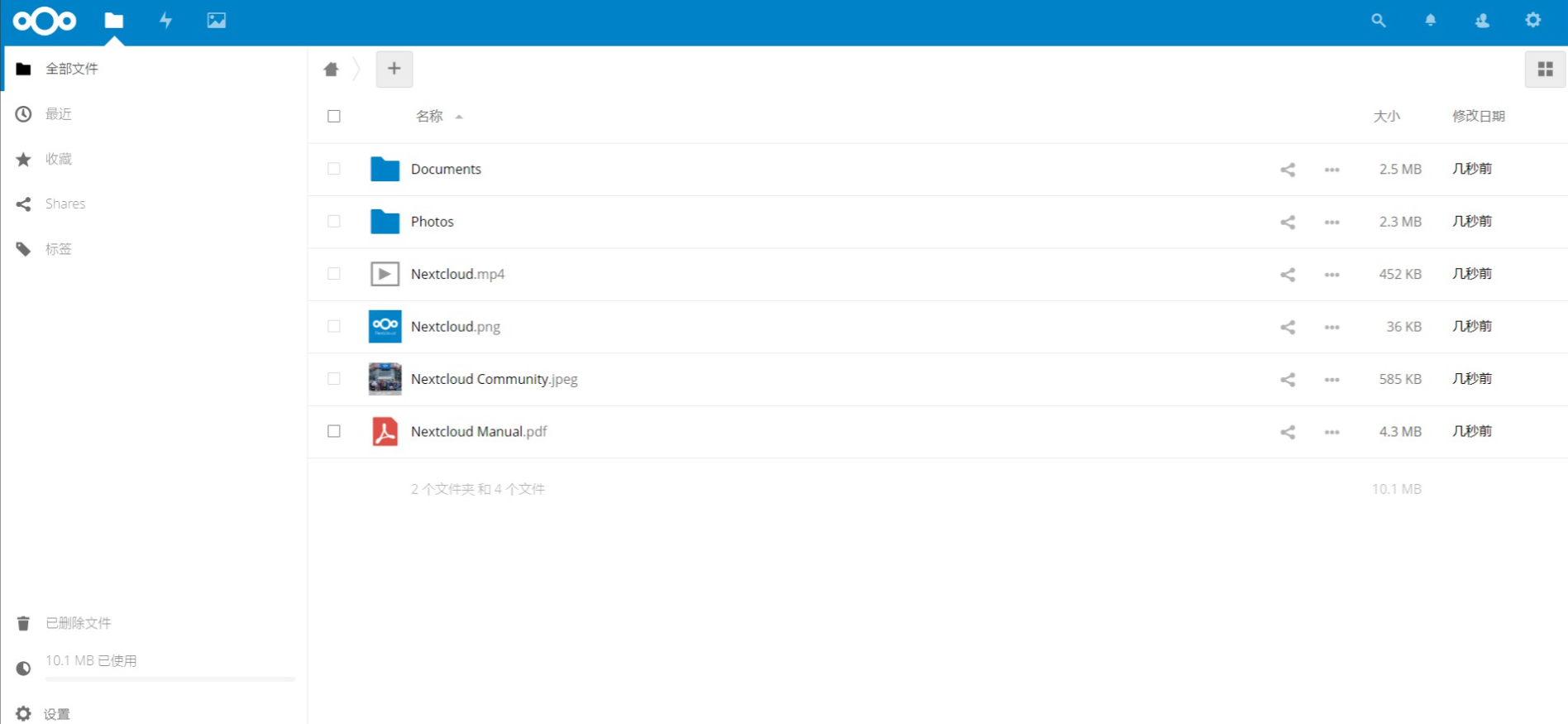Select the Nextcloud Community.jpeg checkbox
Viewport: 1568px width, 724px height.
click(334, 379)
